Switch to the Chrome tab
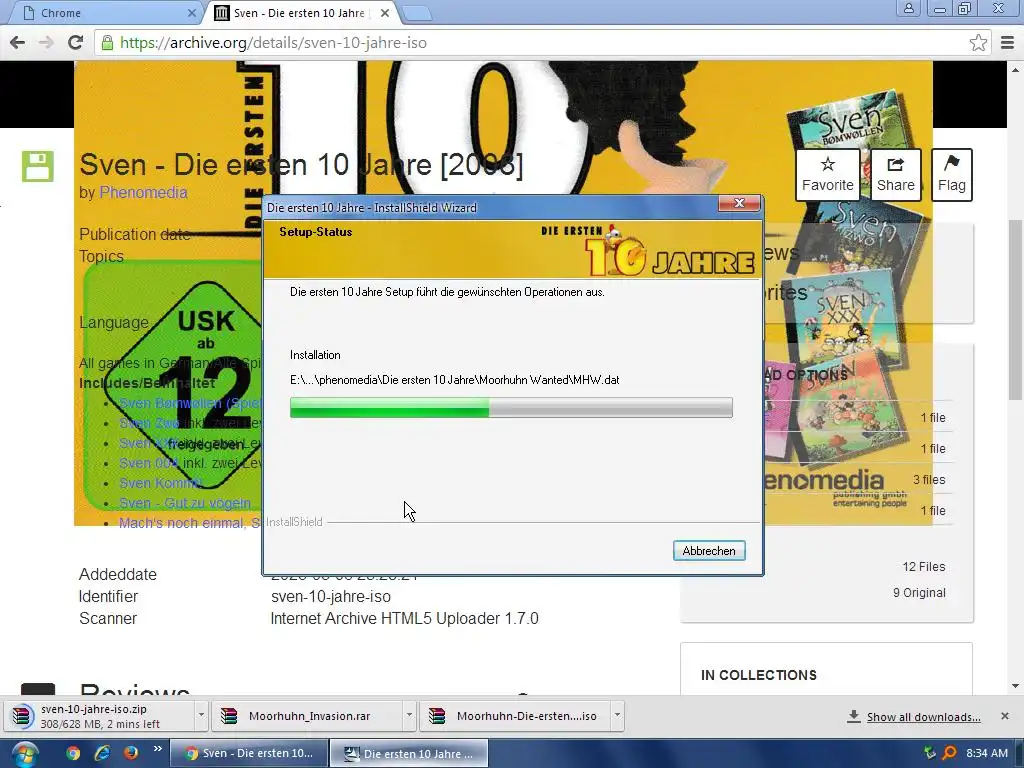The width and height of the screenshot is (1024, 768). [x=104, y=13]
